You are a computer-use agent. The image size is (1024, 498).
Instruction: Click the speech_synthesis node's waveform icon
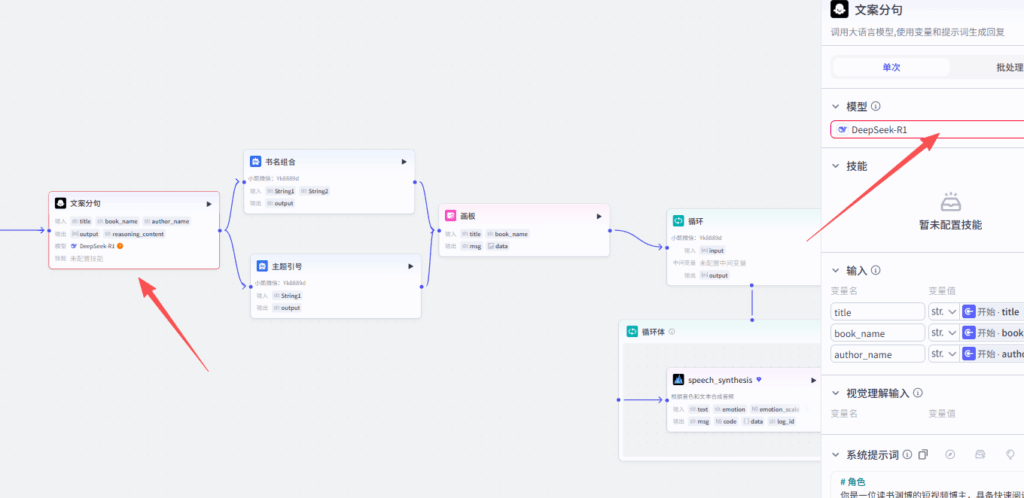(x=678, y=380)
